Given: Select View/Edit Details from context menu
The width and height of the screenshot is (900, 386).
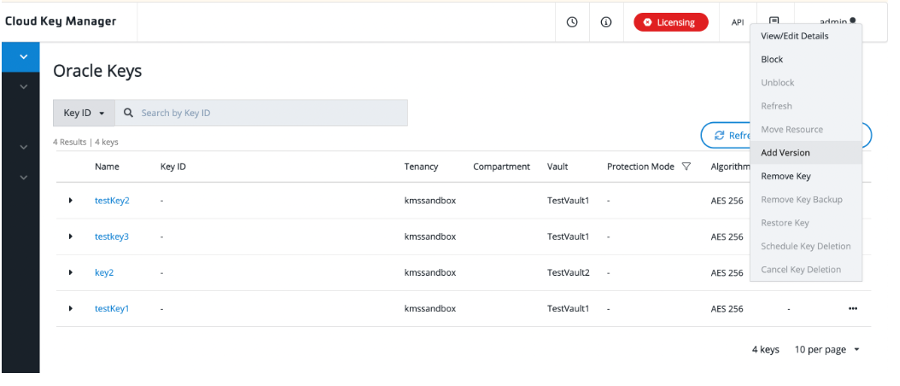Looking at the screenshot, I should 805,36.
